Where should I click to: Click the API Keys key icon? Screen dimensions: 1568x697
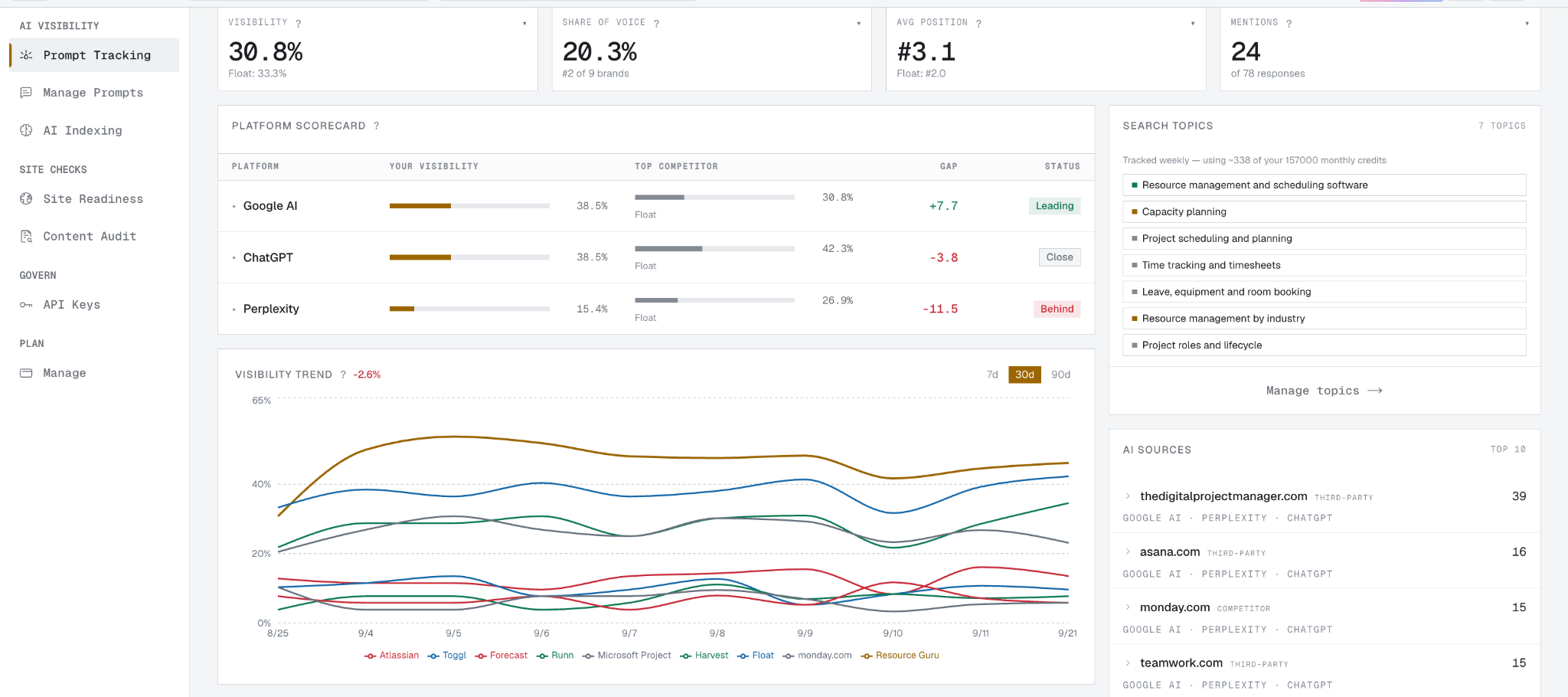(x=26, y=305)
